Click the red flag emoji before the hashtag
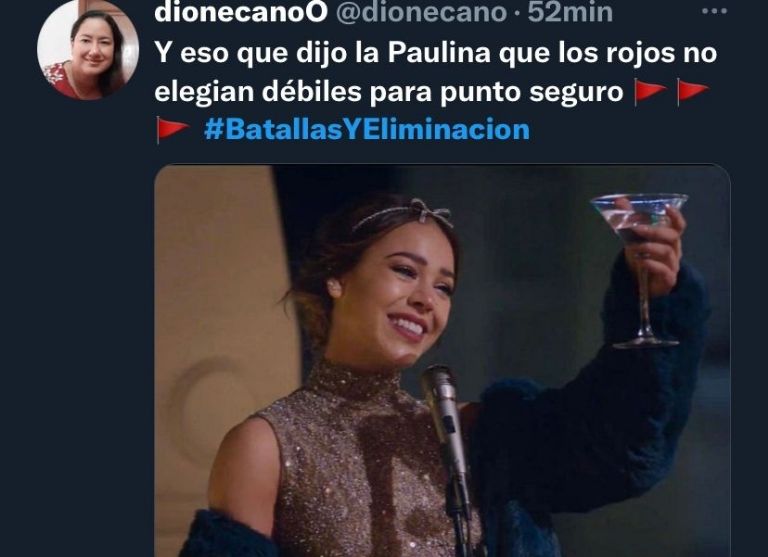 click(x=173, y=130)
